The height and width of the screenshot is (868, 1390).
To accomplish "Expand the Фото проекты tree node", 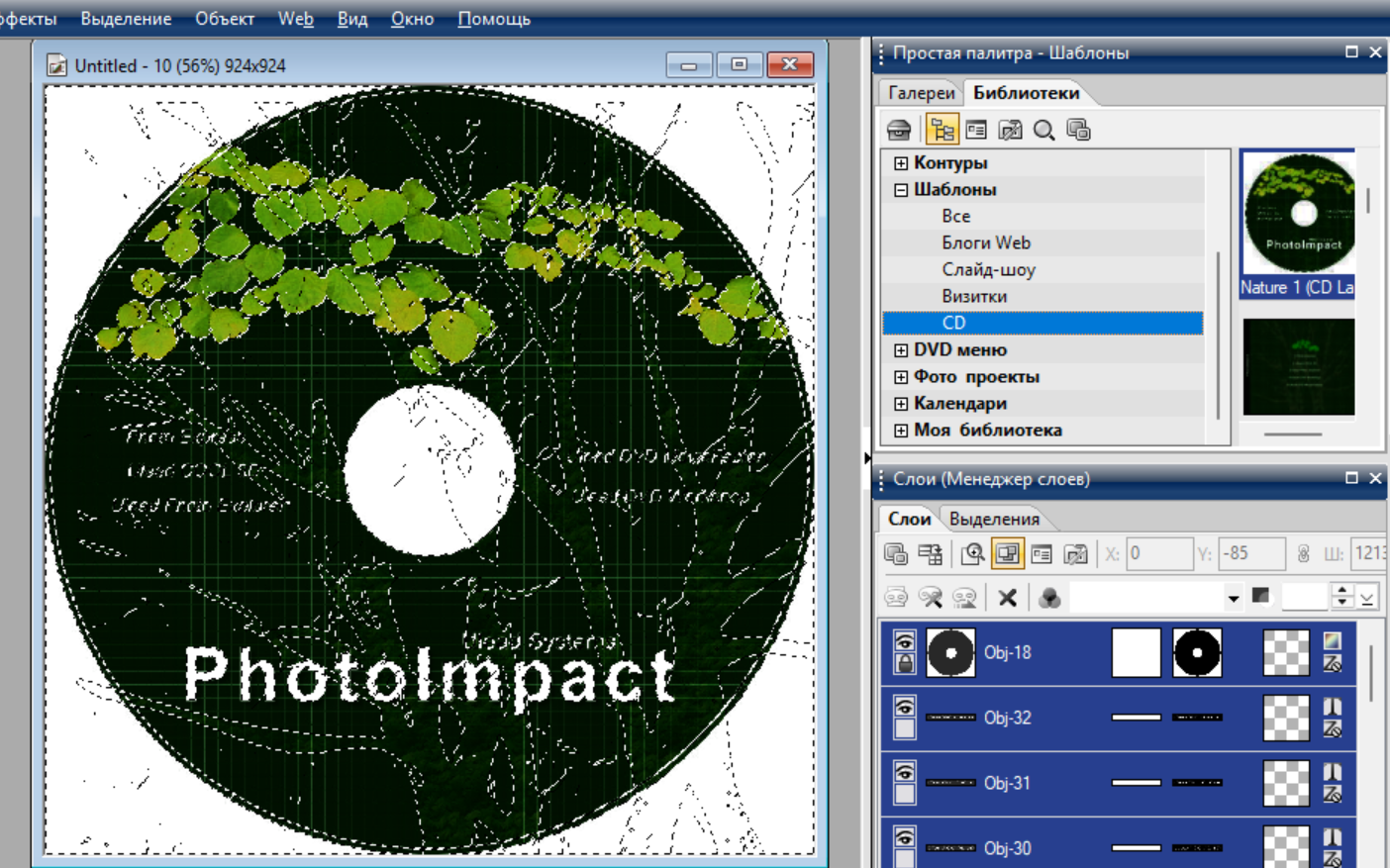I will [901, 377].
